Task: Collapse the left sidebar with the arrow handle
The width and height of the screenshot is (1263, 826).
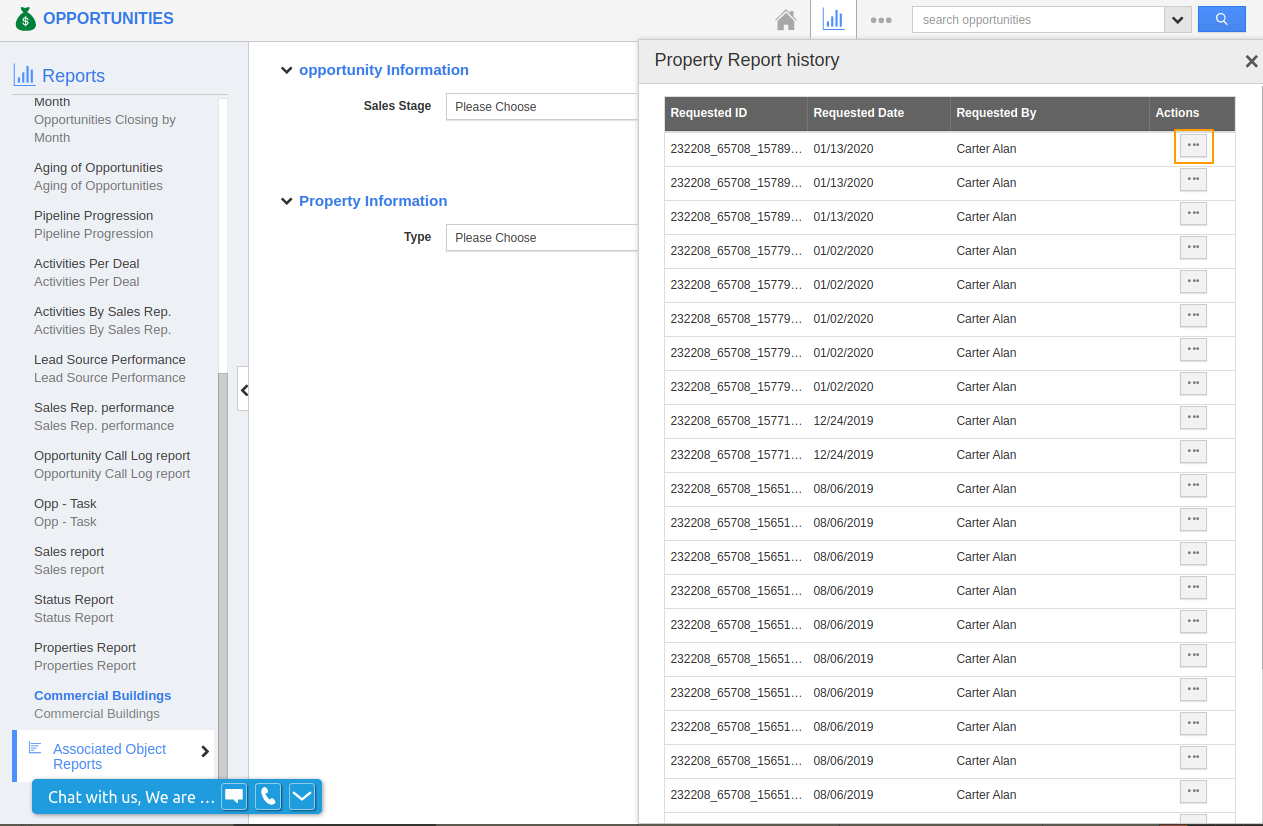Action: click(x=243, y=390)
